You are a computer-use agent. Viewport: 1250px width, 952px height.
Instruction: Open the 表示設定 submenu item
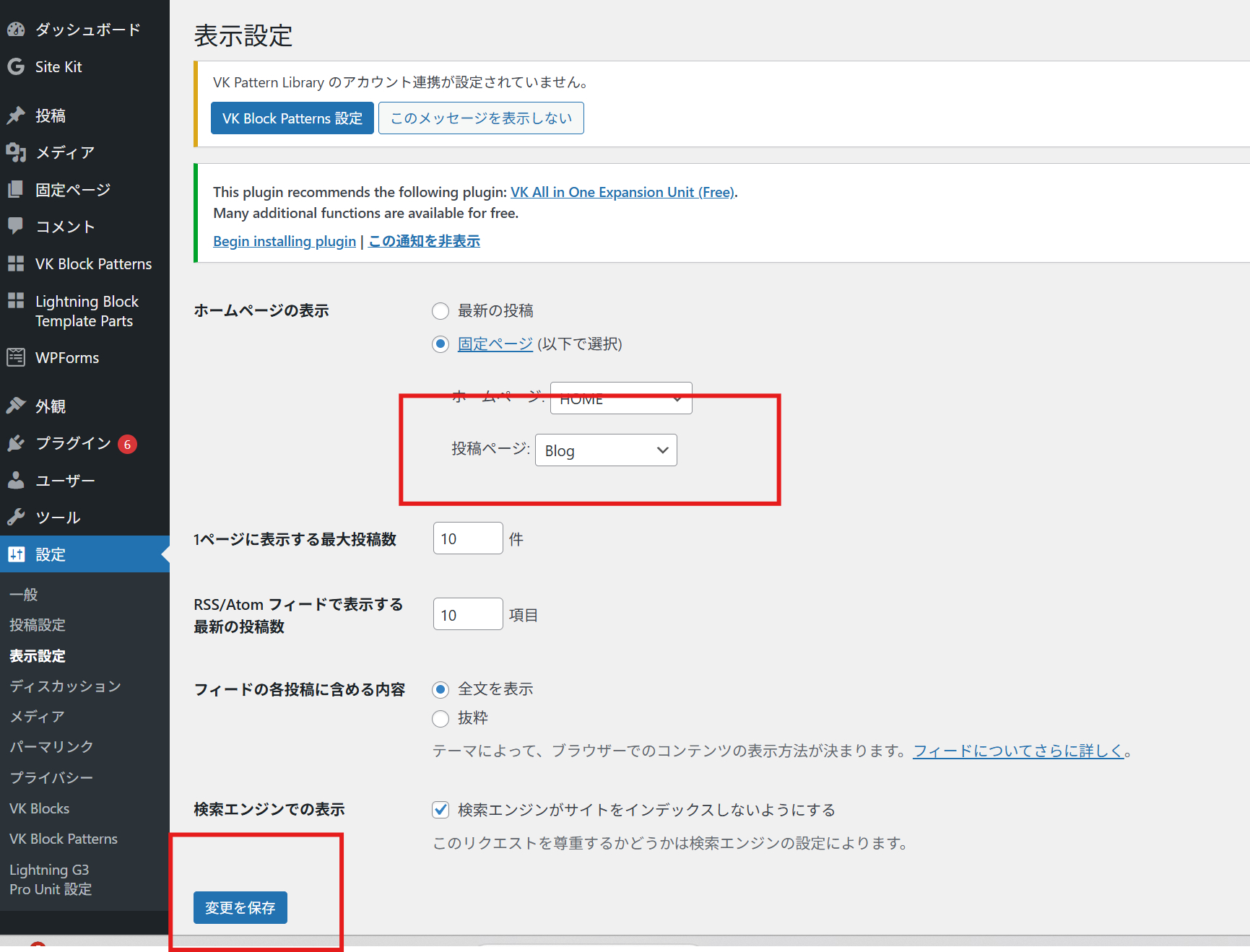tap(38, 656)
